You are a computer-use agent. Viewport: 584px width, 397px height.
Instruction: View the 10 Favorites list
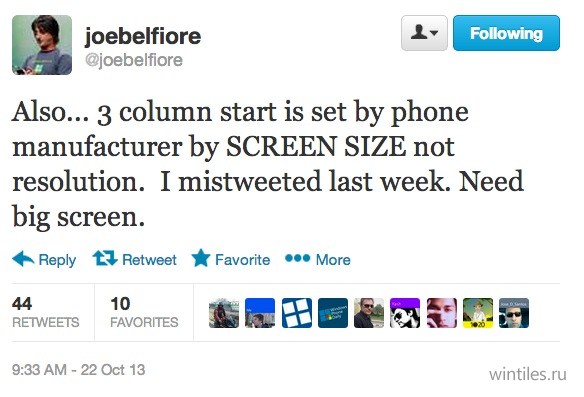click(x=144, y=312)
